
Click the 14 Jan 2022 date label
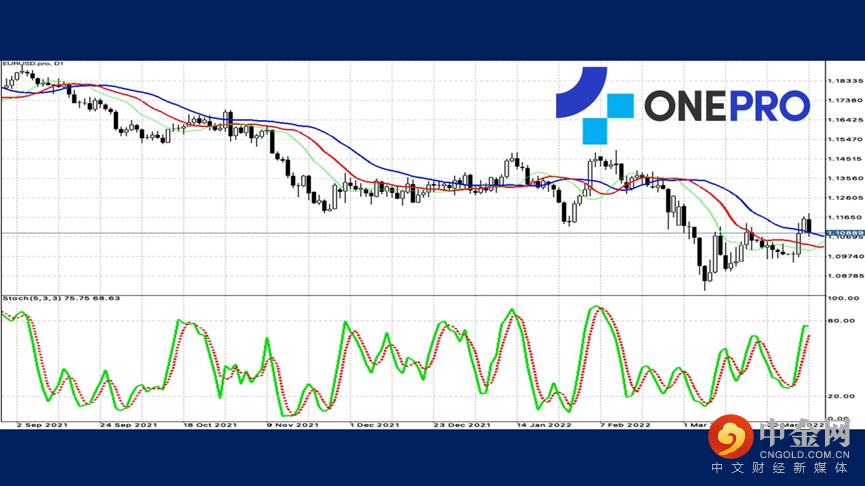544,425
